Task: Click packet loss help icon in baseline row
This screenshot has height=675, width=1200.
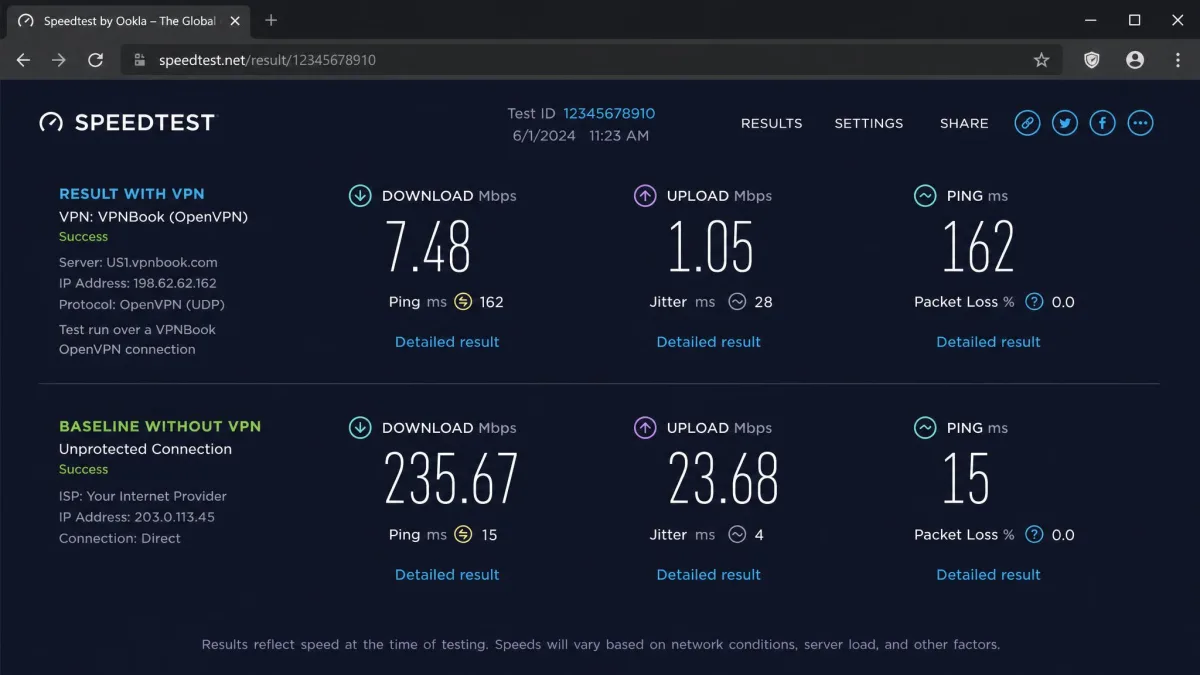Action: coord(1035,535)
